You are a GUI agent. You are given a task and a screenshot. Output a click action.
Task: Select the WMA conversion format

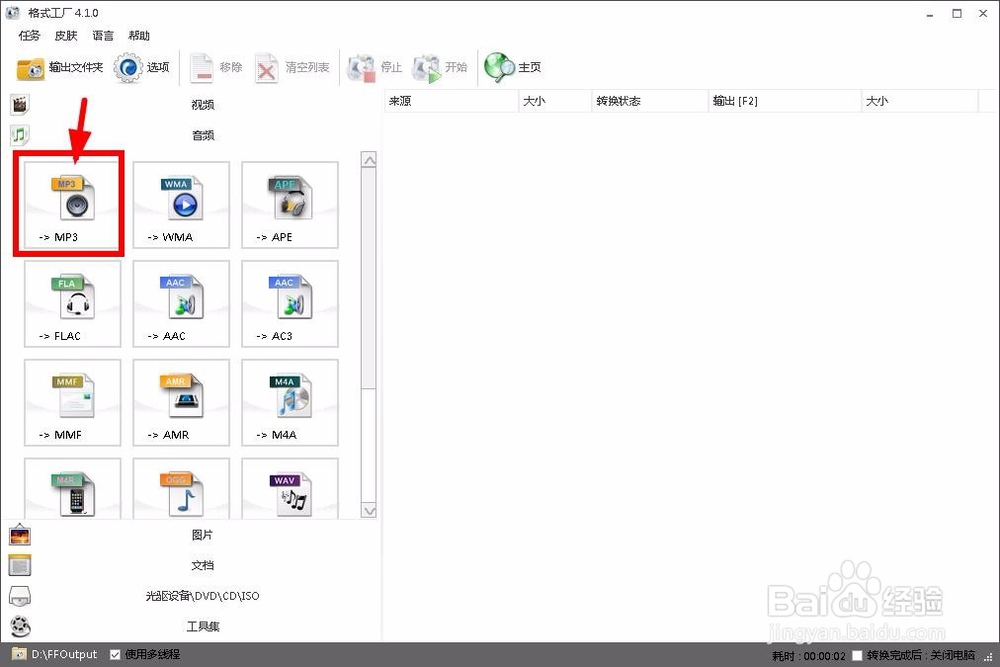click(181, 204)
